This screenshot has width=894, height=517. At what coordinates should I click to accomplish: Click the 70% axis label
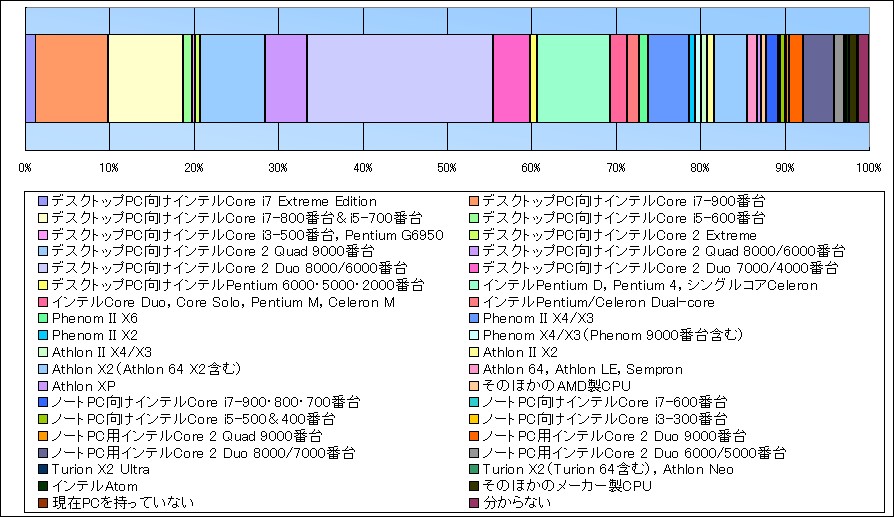[616, 168]
